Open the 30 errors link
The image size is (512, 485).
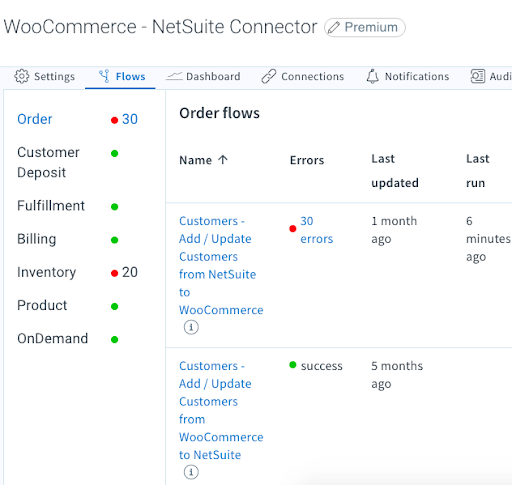tap(316, 230)
